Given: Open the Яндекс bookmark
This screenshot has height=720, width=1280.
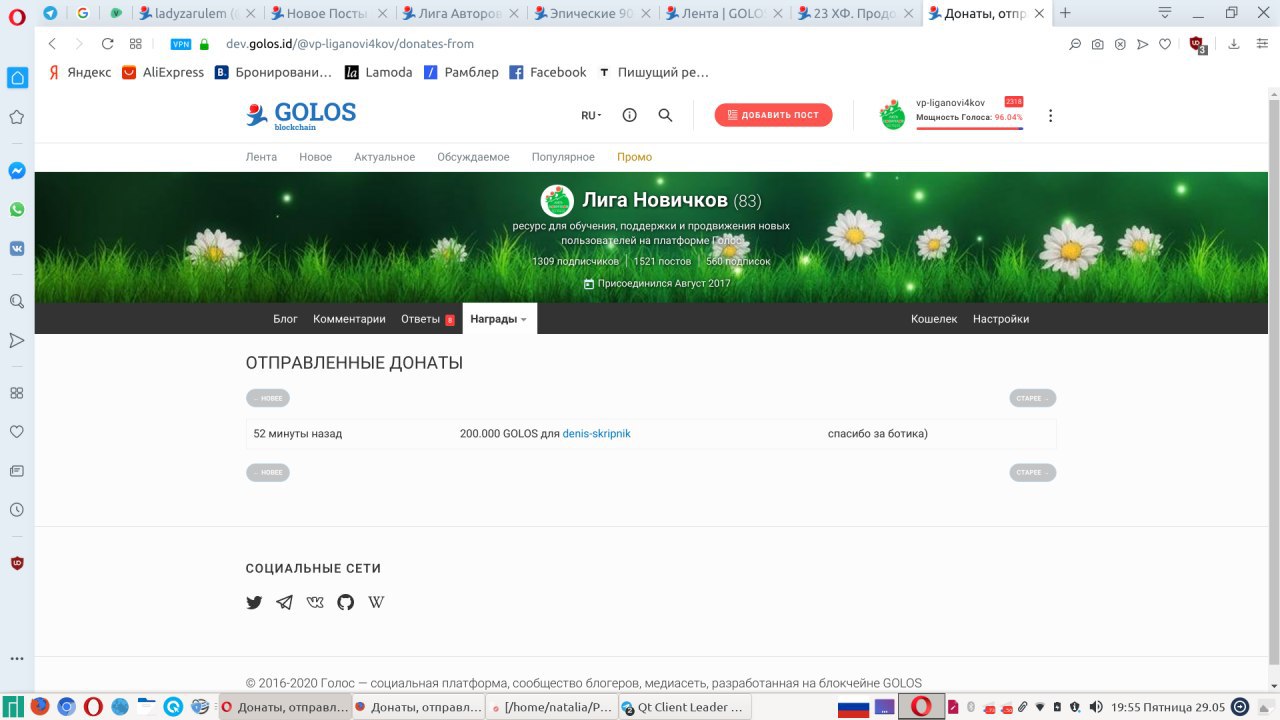Looking at the screenshot, I should pos(81,72).
